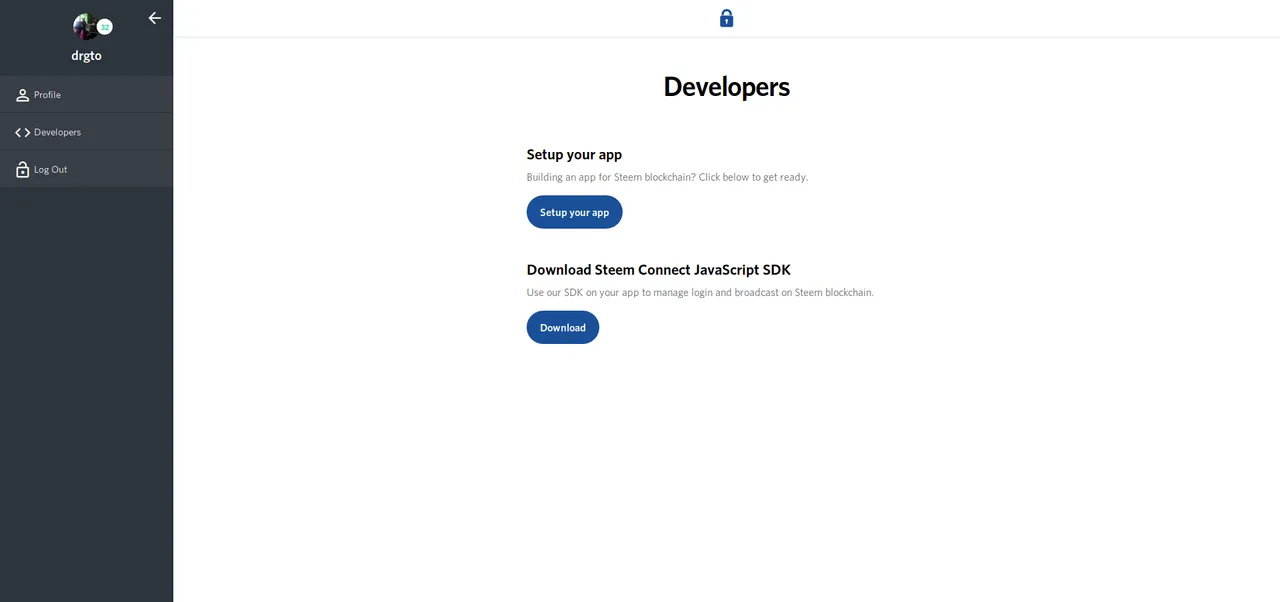The image size is (1280, 602).
Task: Open Profile in the sidebar
Action: point(86,94)
